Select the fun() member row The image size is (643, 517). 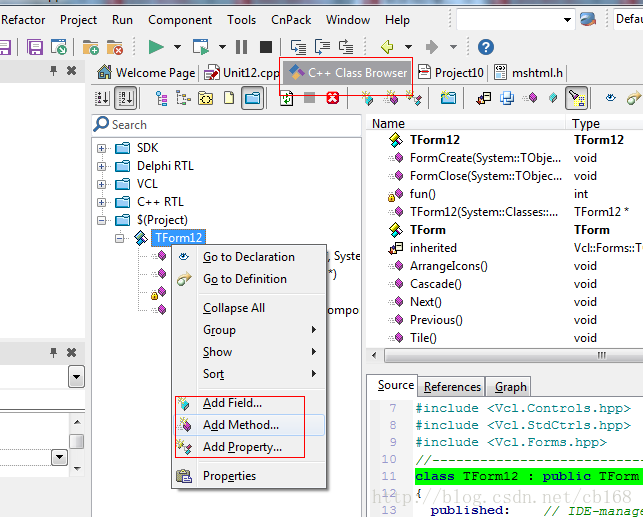click(x=506, y=194)
